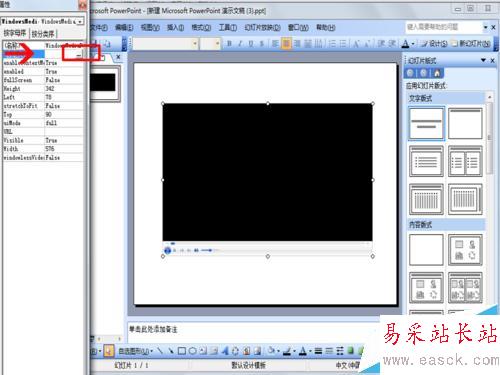This screenshot has width=500, height=375.
Task: Toggle Italic in the formatting toolbar
Action: [x=240, y=44]
